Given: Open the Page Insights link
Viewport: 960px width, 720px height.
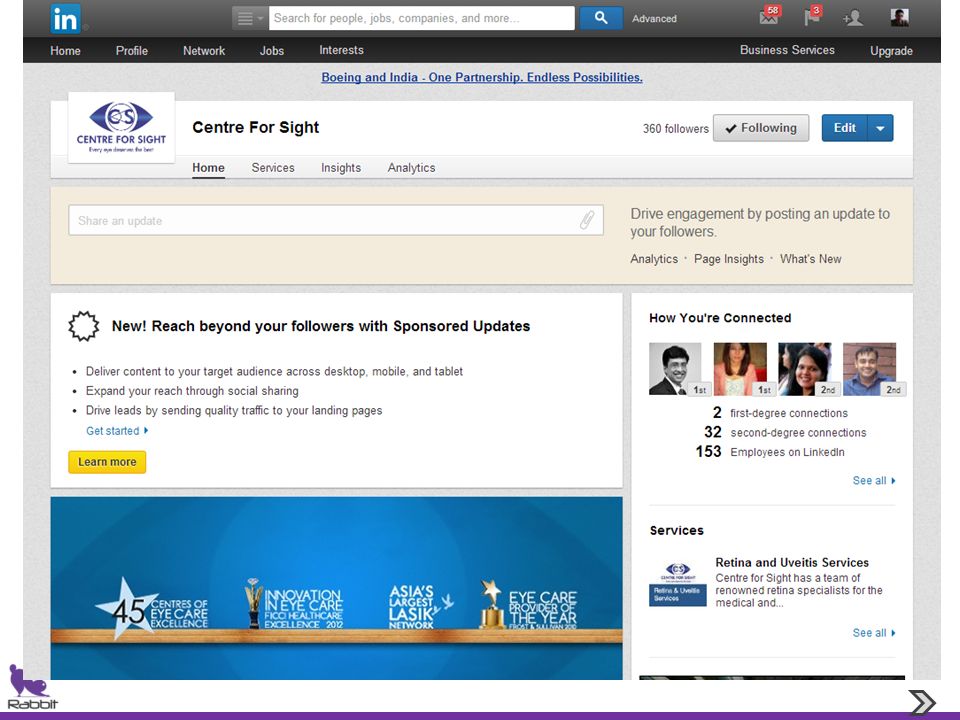Looking at the screenshot, I should tap(729, 259).
